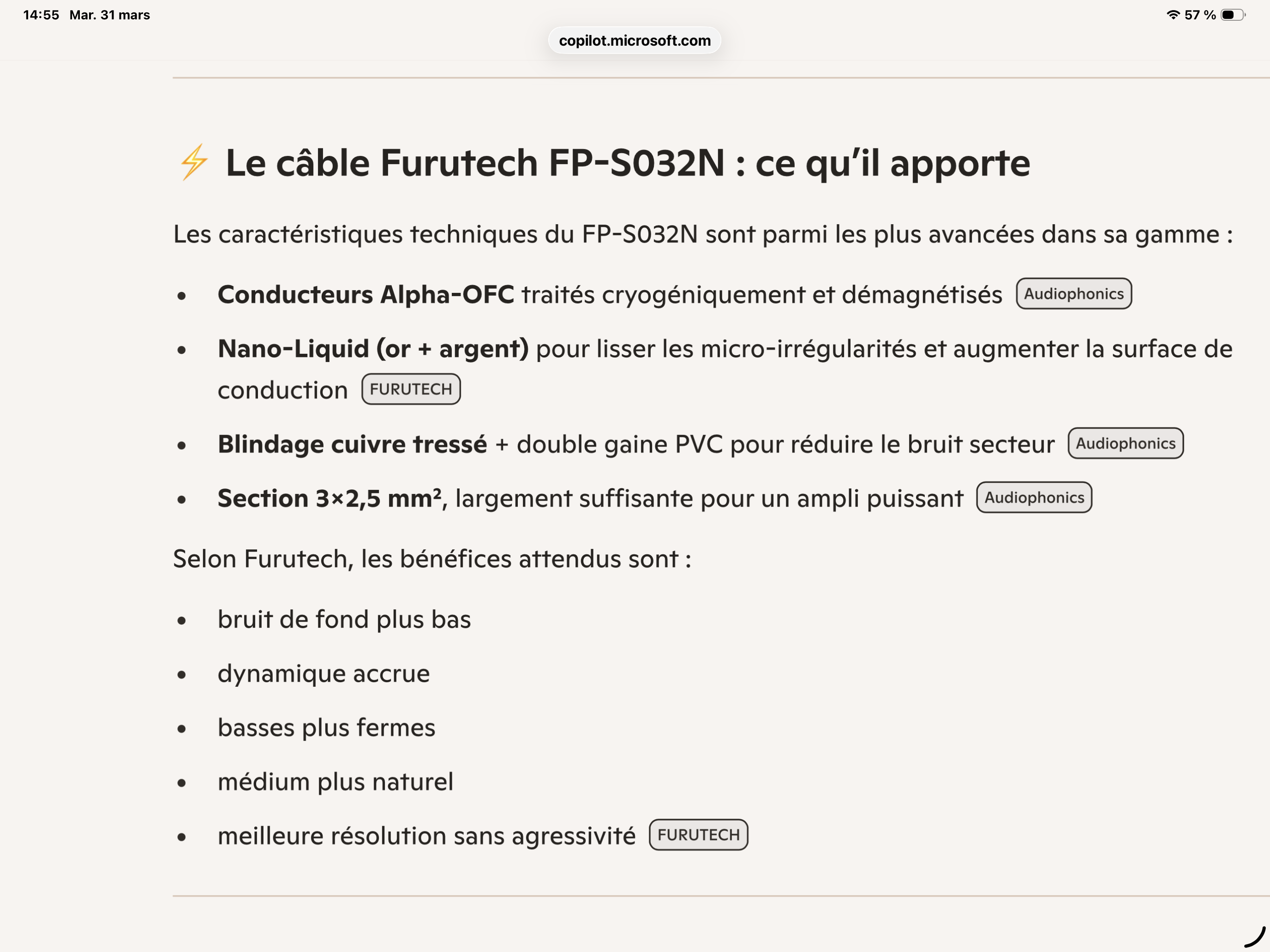Screen dimensions: 1270x952
Task: Click the 'Le câble Furutech FP-S032N' heading
Action: (628, 163)
